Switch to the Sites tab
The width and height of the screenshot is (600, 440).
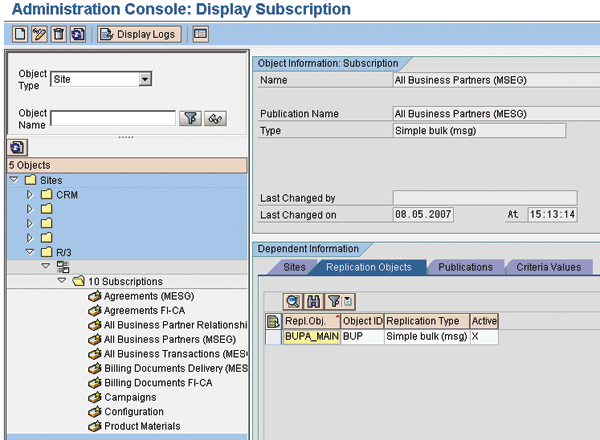coord(294,267)
